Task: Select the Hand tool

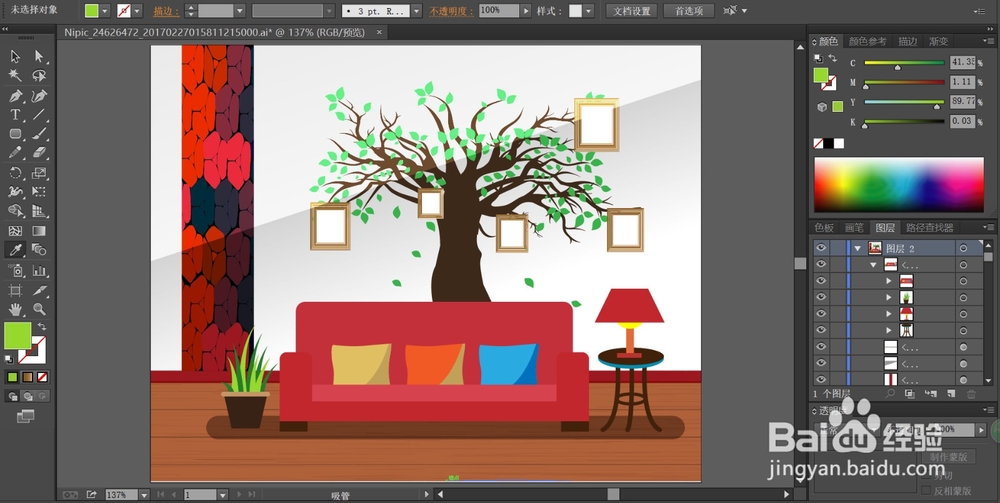Action: click(15, 310)
